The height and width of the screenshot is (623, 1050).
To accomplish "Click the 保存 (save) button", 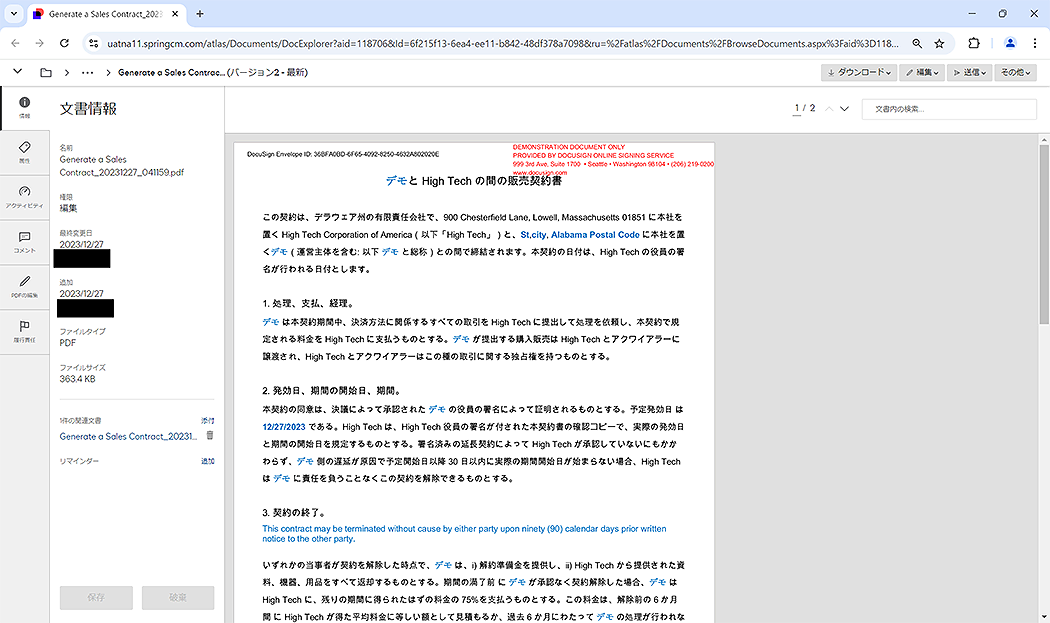I will pos(96,598).
